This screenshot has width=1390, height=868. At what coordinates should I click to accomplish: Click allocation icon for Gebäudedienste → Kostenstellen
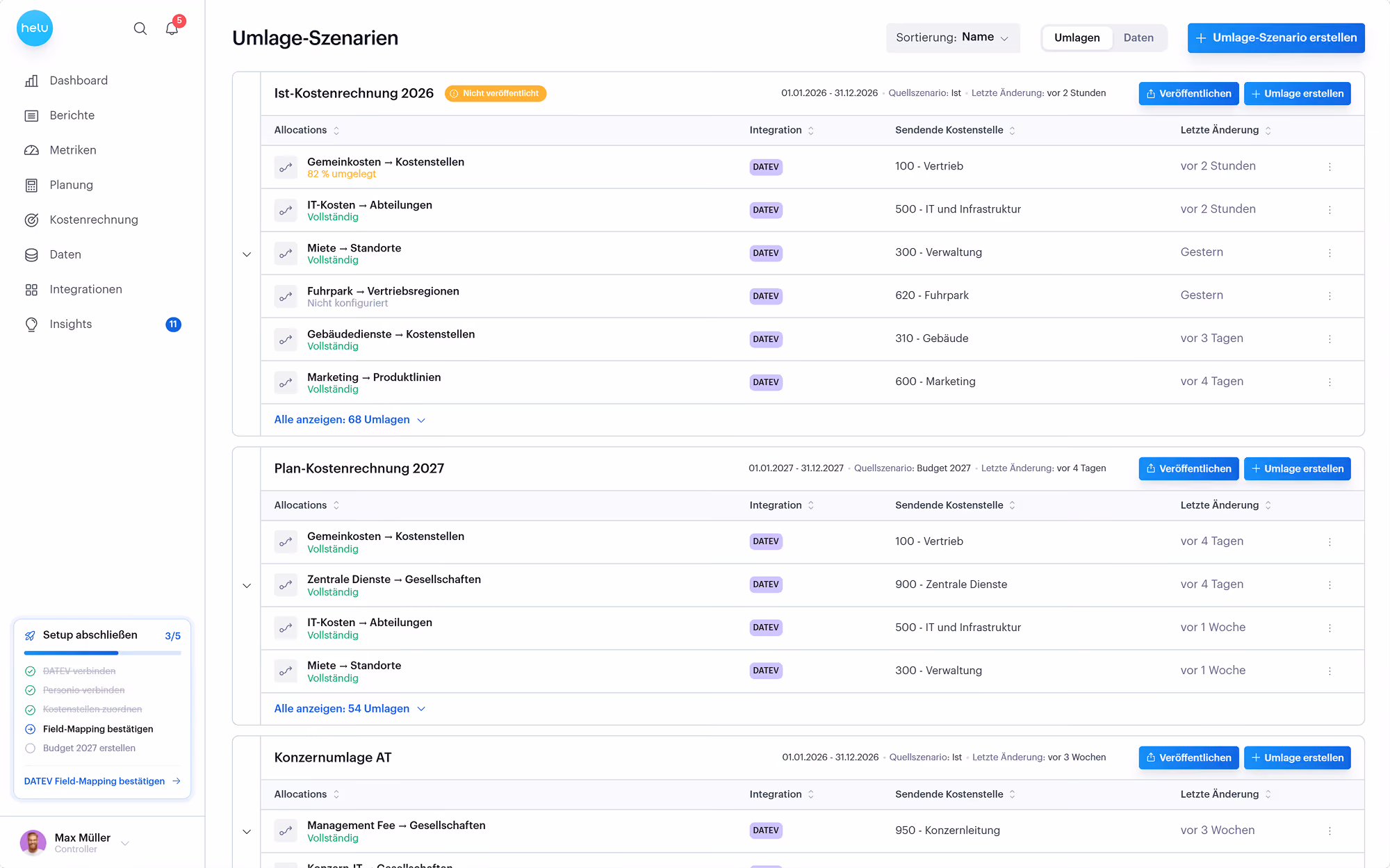coord(286,339)
